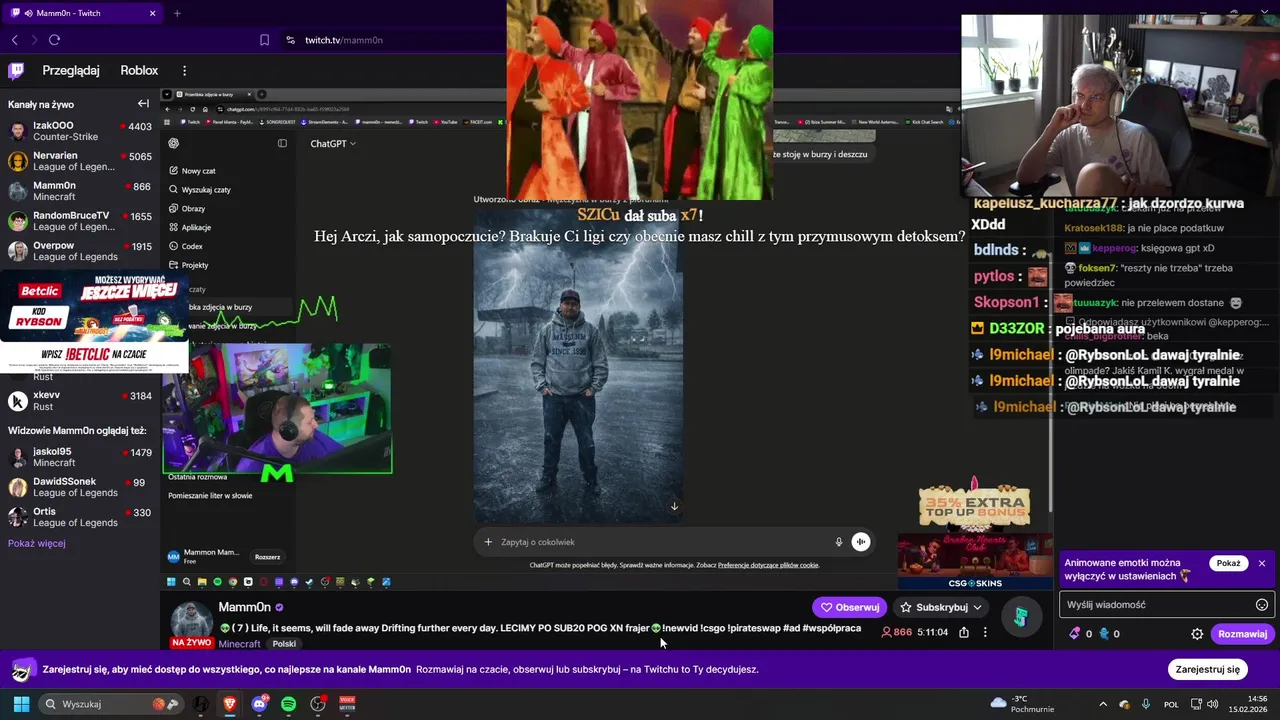Viewport: 1280px width, 720px height.
Task: Click the twitch.tv address bar
Action: tap(344, 40)
